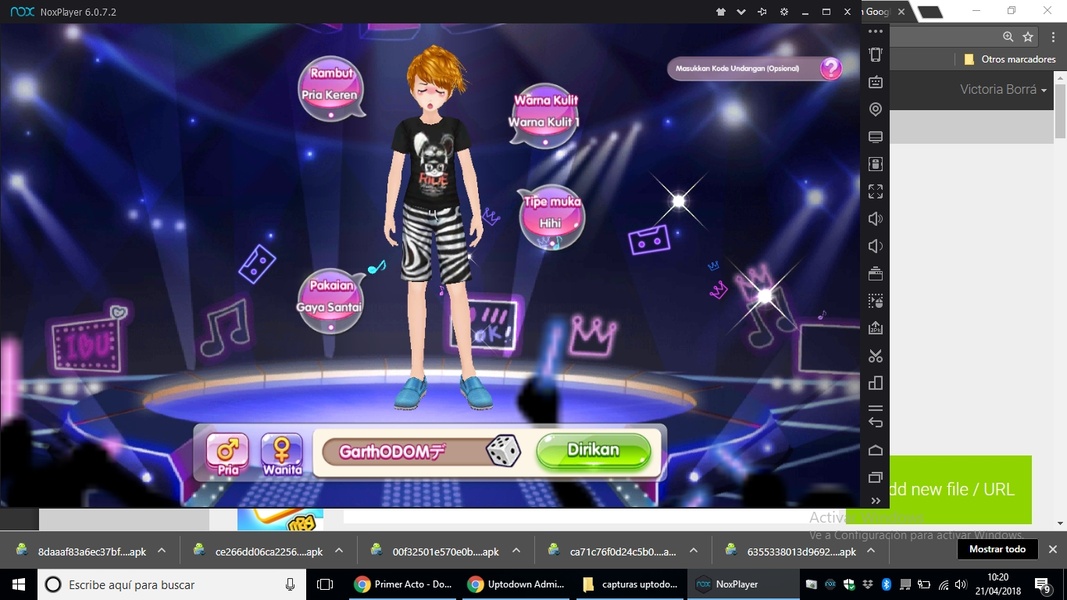Viewport: 1067px width, 600px height.
Task: Expand options for ca71c76f0d24c5b0 download
Action: point(693,551)
